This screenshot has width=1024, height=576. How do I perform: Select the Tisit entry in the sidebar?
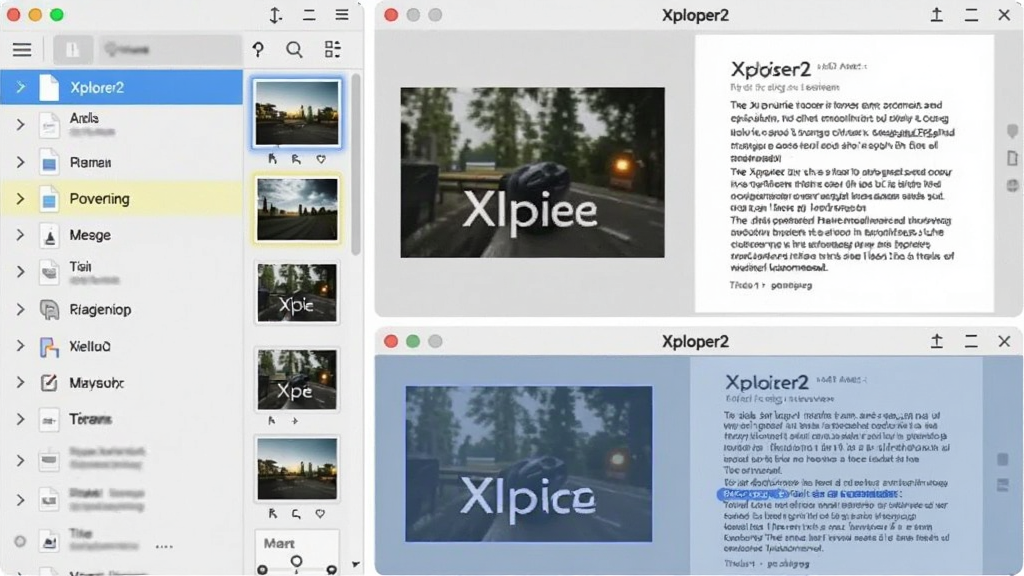[121, 272]
